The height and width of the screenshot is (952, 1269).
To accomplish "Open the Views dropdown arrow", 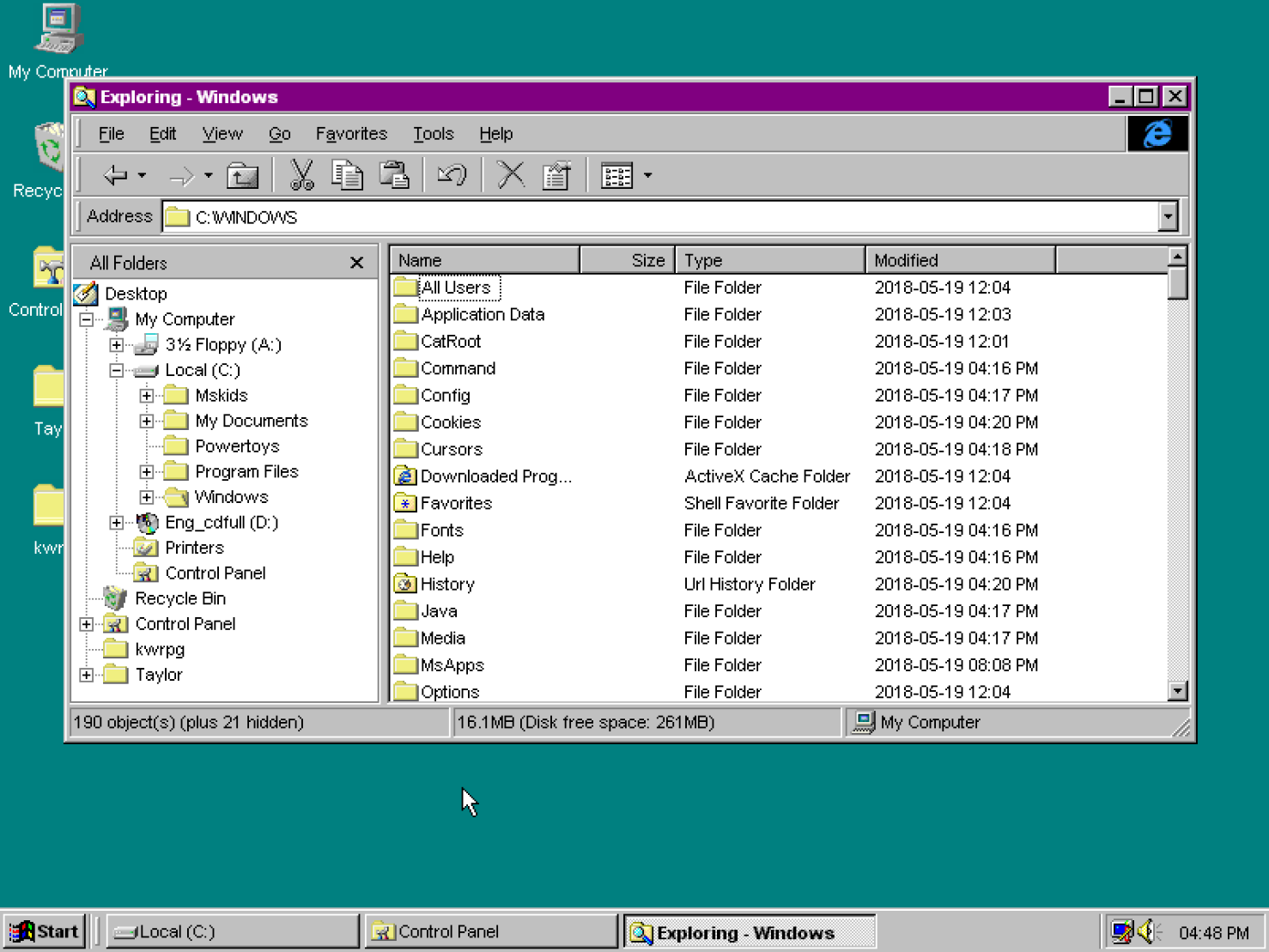I will (x=648, y=175).
